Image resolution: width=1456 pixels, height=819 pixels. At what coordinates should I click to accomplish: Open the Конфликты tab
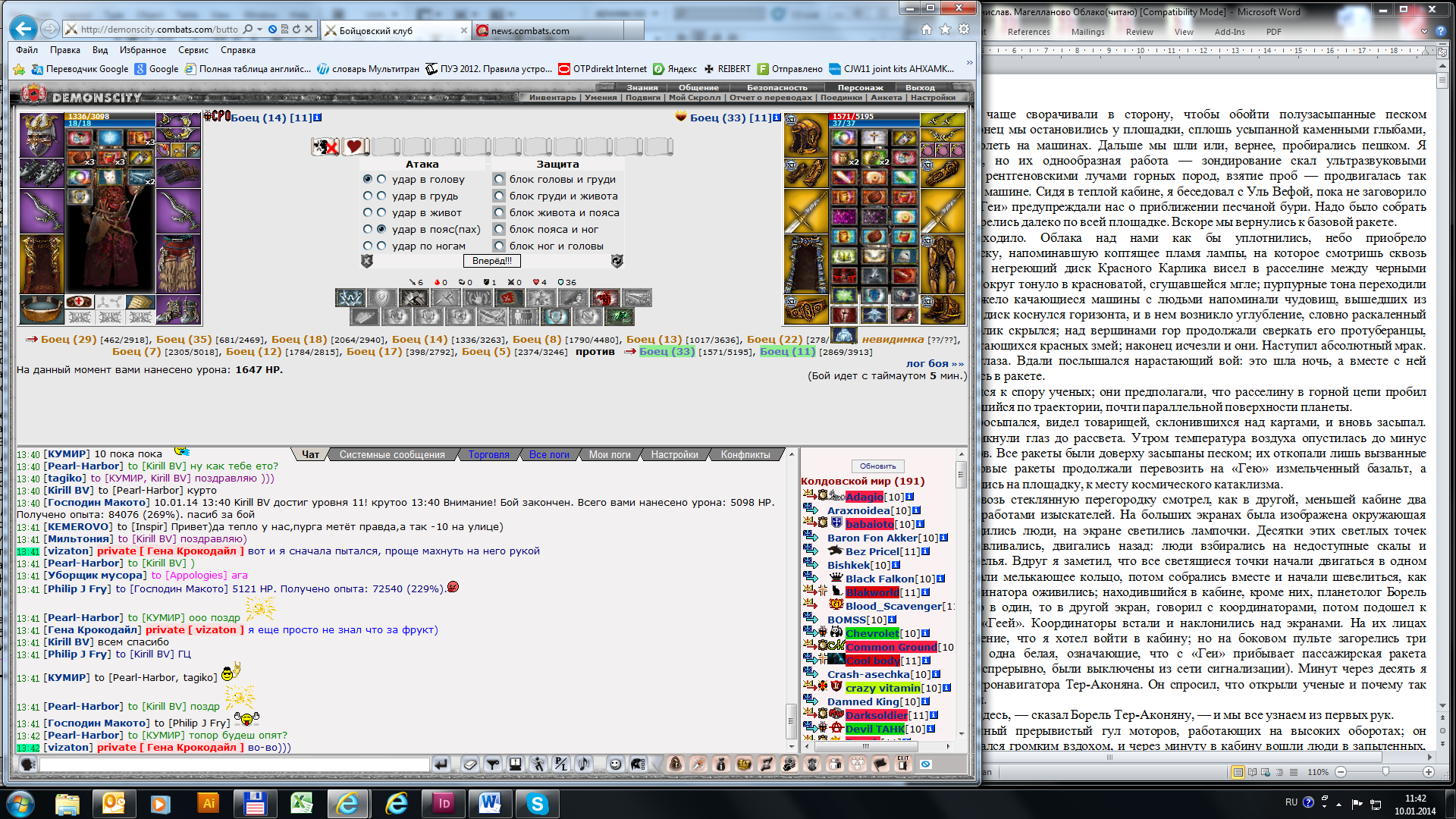pyautogui.click(x=745, y=454)
